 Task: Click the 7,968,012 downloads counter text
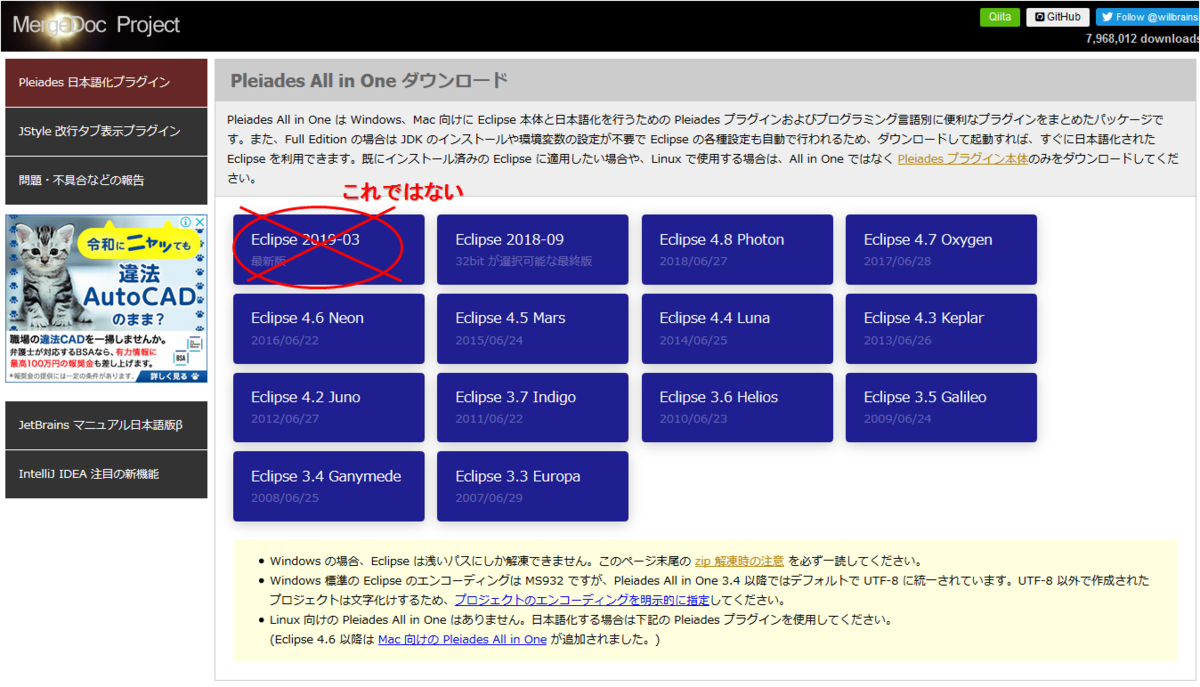pyautogui.click(x=1142, y=39)
